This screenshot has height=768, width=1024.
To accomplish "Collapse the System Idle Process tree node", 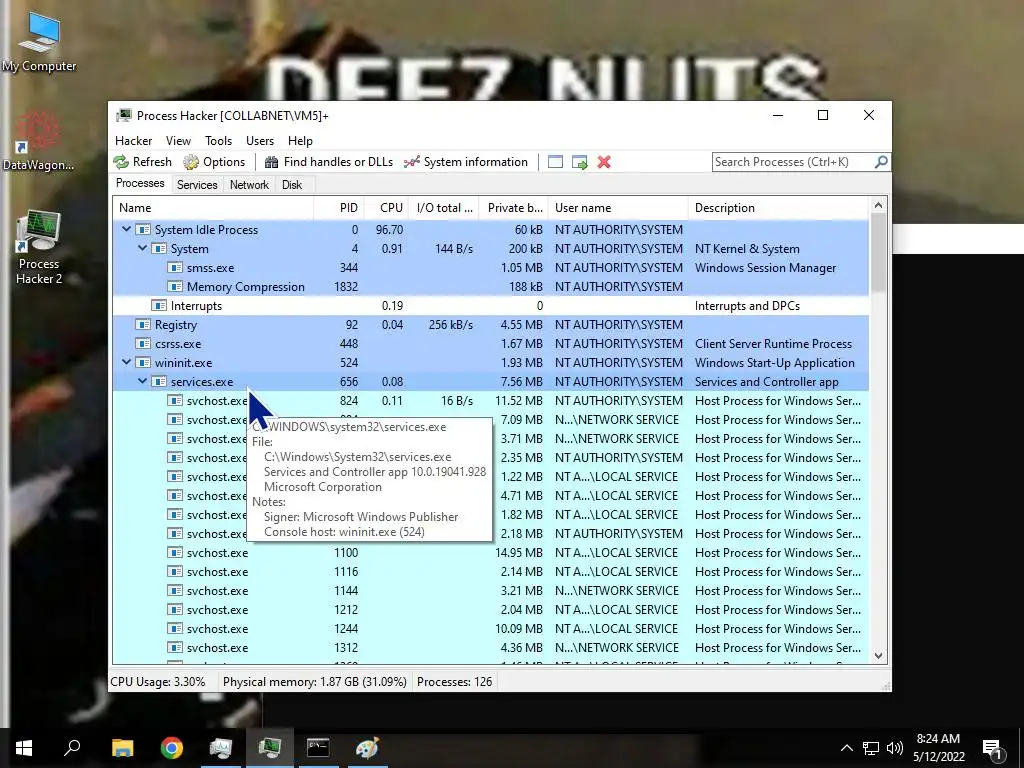I will pos(126,230).
